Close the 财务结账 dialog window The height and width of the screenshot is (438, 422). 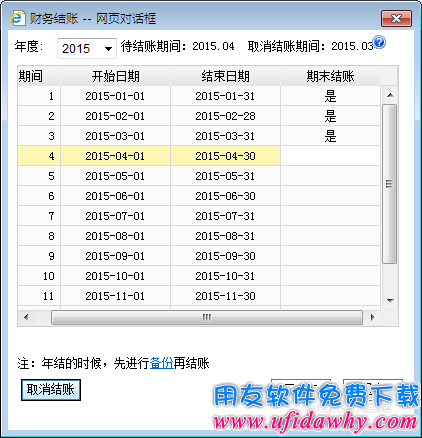(396, 18)
